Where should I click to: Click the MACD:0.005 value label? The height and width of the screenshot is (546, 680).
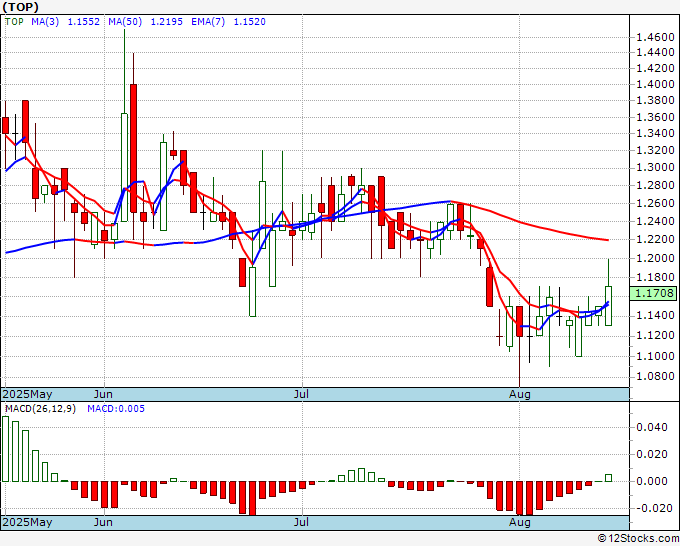click(116, 409)
